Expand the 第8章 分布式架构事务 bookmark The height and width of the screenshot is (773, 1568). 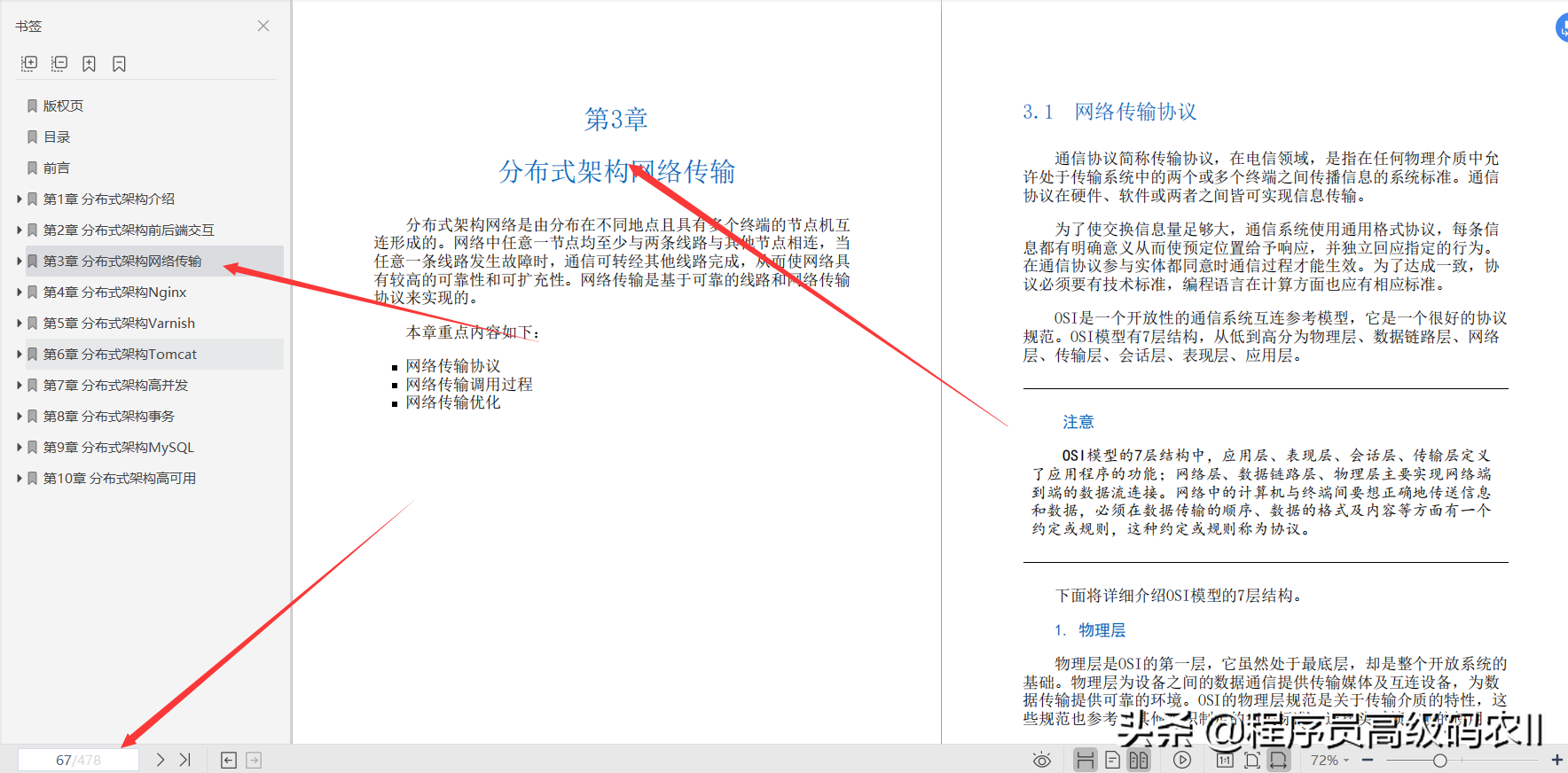[x=20, y=416]
